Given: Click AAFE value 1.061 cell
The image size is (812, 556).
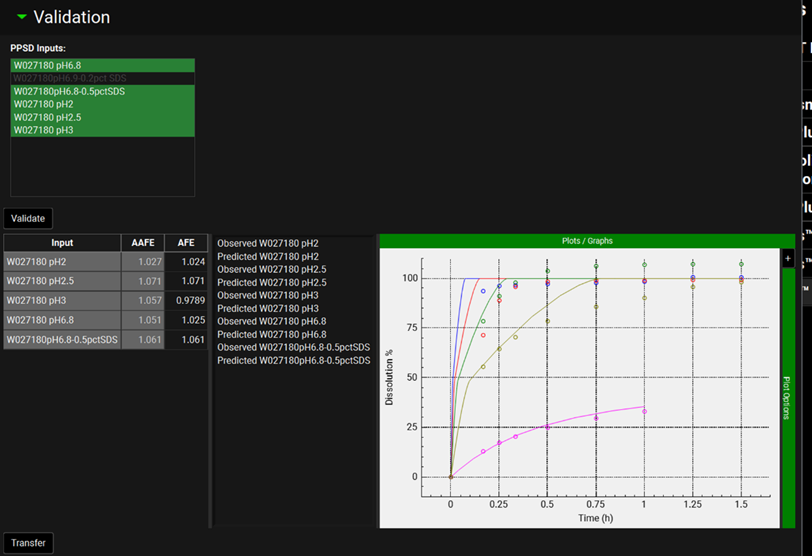Looking at the screenshot, I should [143, 340].
